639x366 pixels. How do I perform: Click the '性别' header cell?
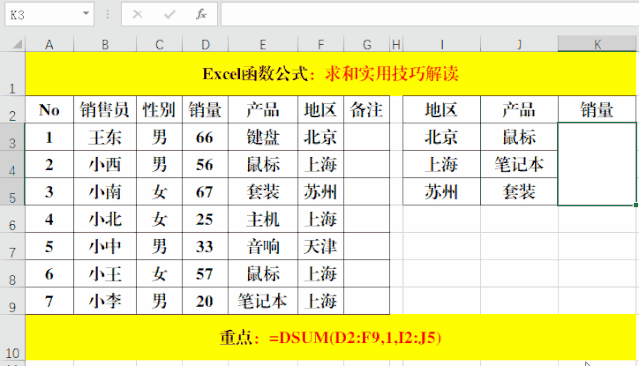pos(159,110)
